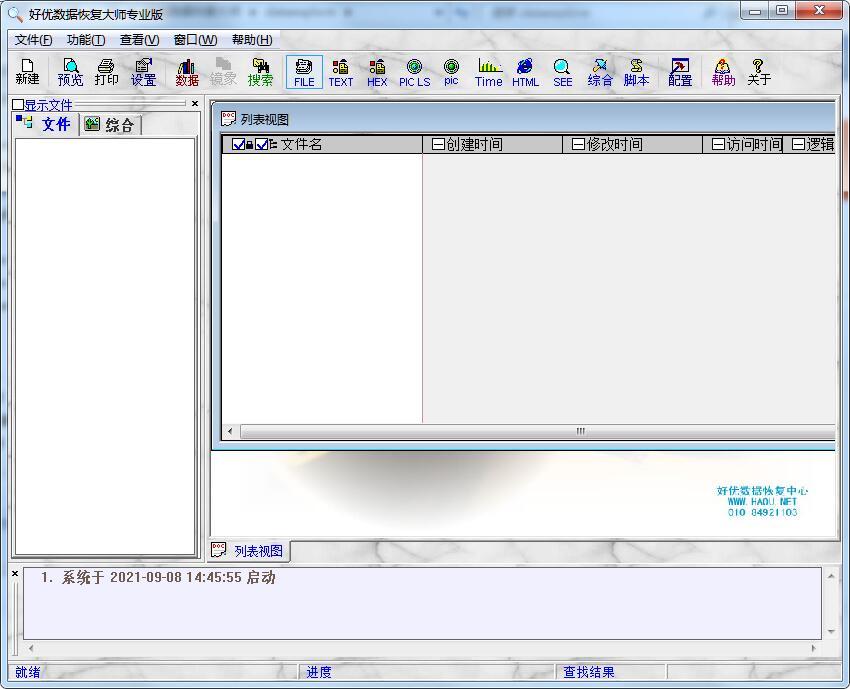This screenshot has height=689, width=850.
Task: Open the 预览 (Preview) tool
Action: coord(70,71)
